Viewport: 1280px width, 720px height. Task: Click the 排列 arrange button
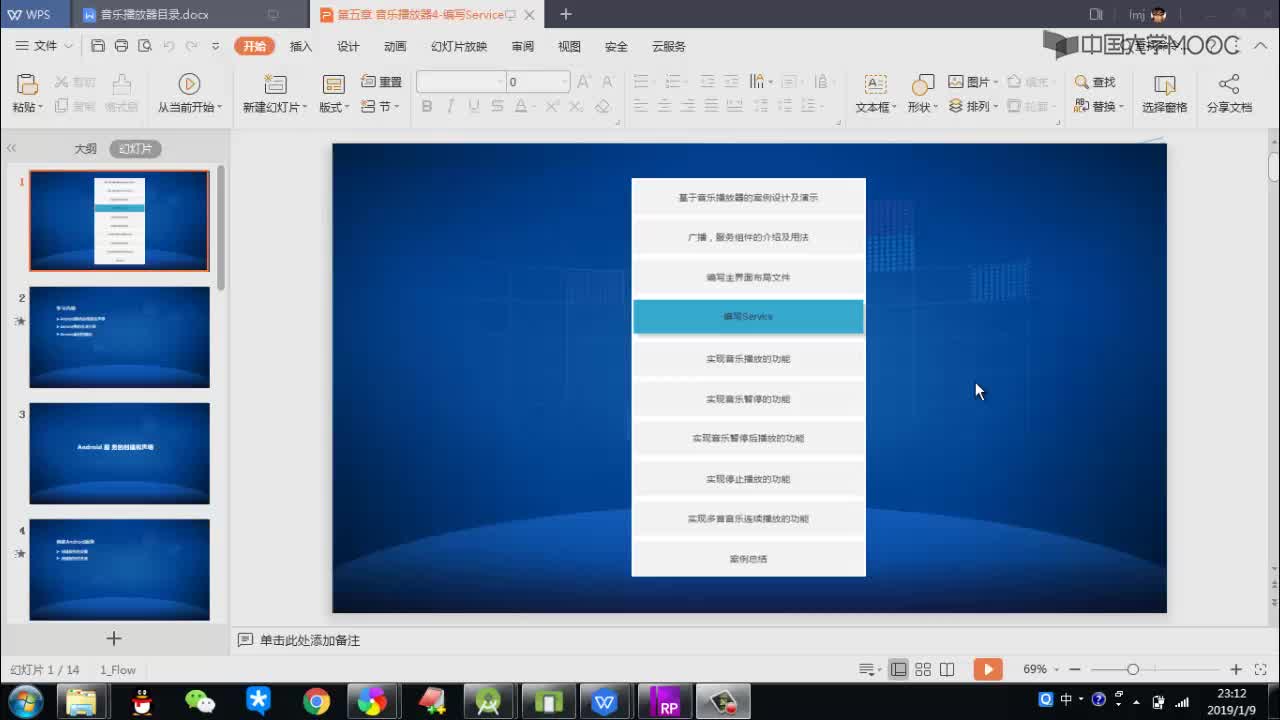972,106
